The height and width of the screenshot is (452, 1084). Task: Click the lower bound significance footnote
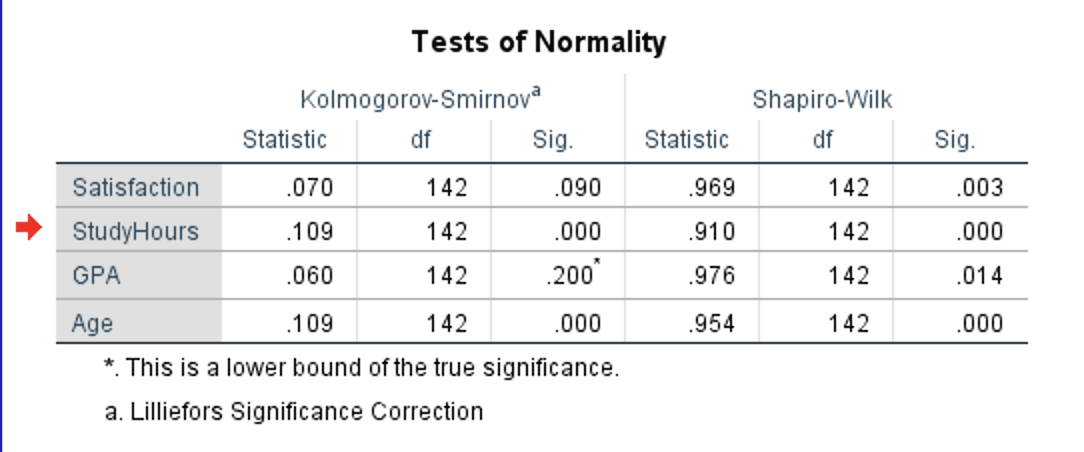(x=361, y=367)
